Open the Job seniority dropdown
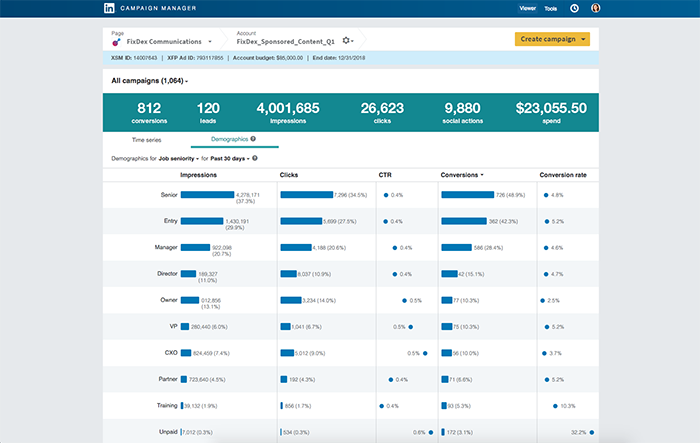This screenshot has height=443, width=700. [179, 159]
